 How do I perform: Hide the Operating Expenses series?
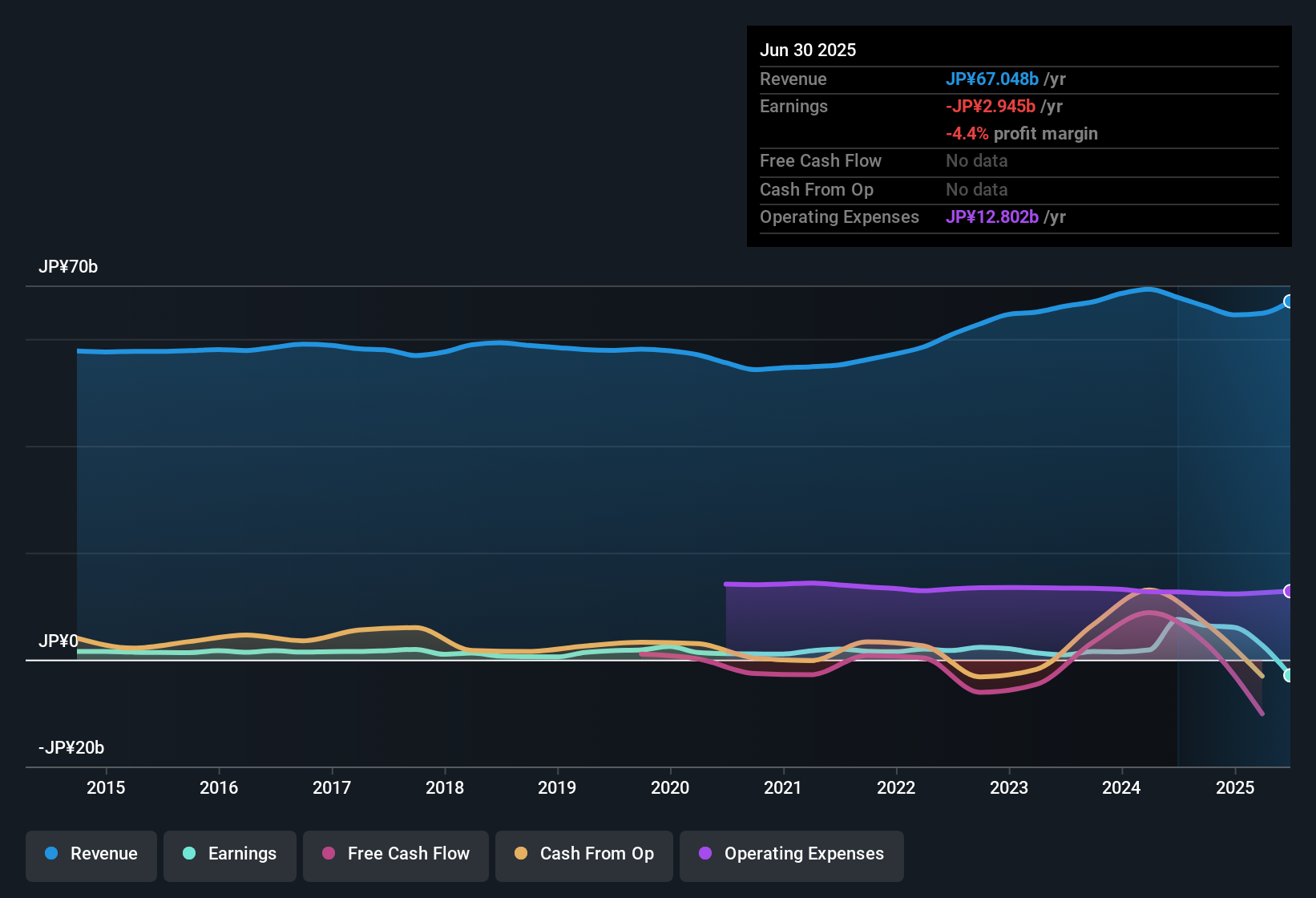(x=792, y=854)
